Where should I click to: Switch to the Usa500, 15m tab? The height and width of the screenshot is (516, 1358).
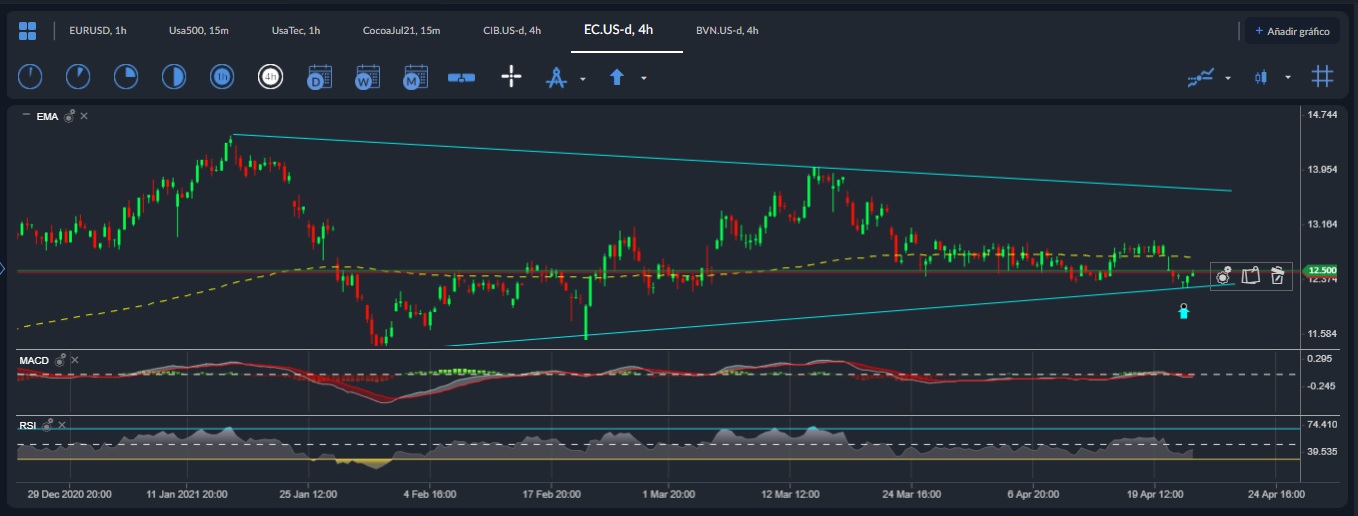199,31
